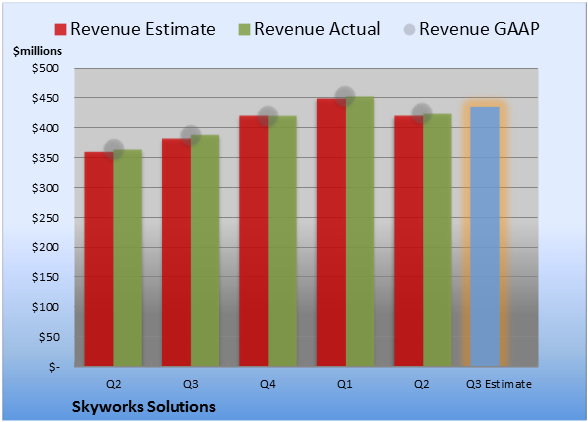Select the green actual bar for Q4
Screen dimensions: 588x422
pyautogui.click(x=282, y=241)
